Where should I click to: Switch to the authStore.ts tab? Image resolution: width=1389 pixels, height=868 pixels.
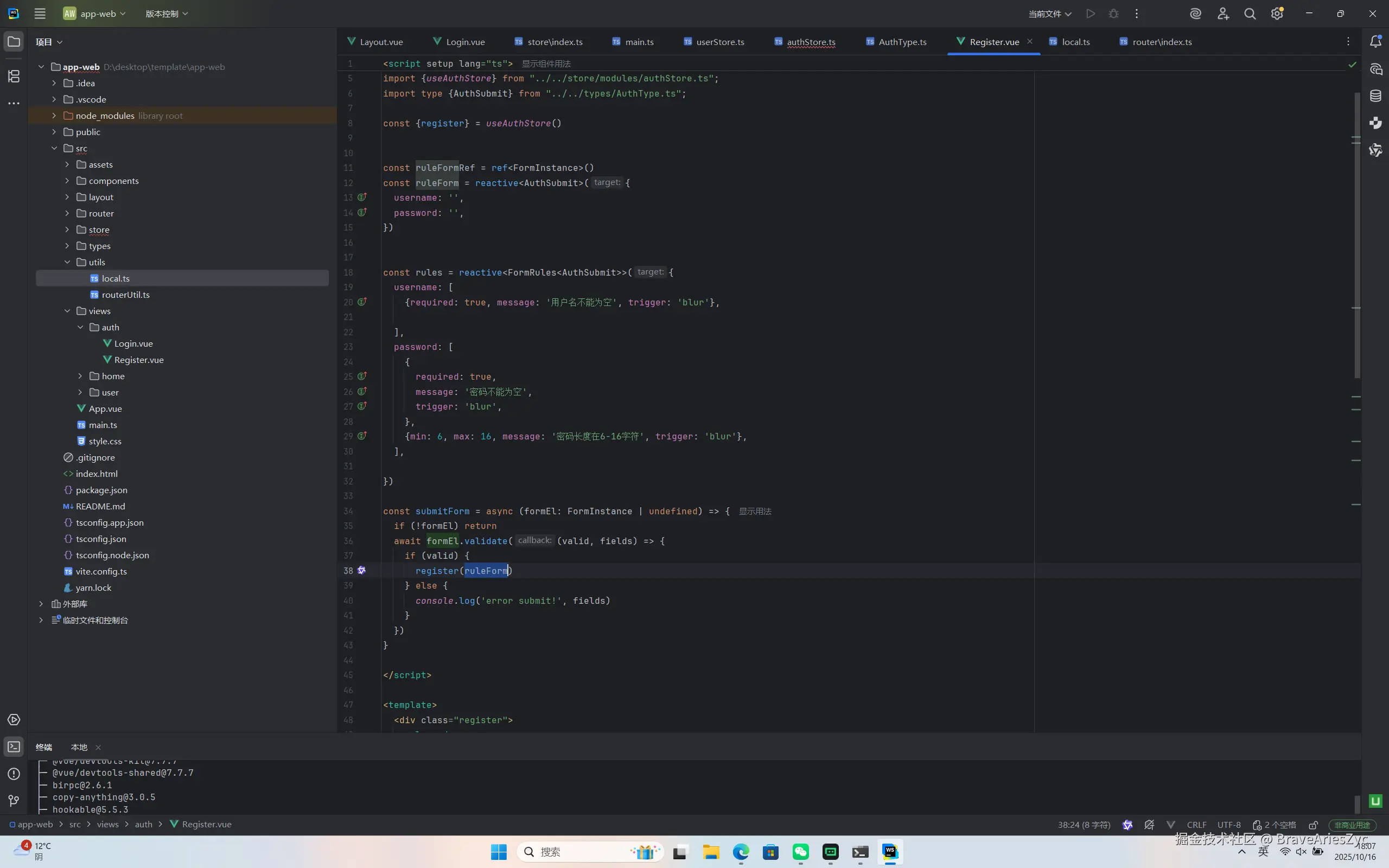(811, 42)
